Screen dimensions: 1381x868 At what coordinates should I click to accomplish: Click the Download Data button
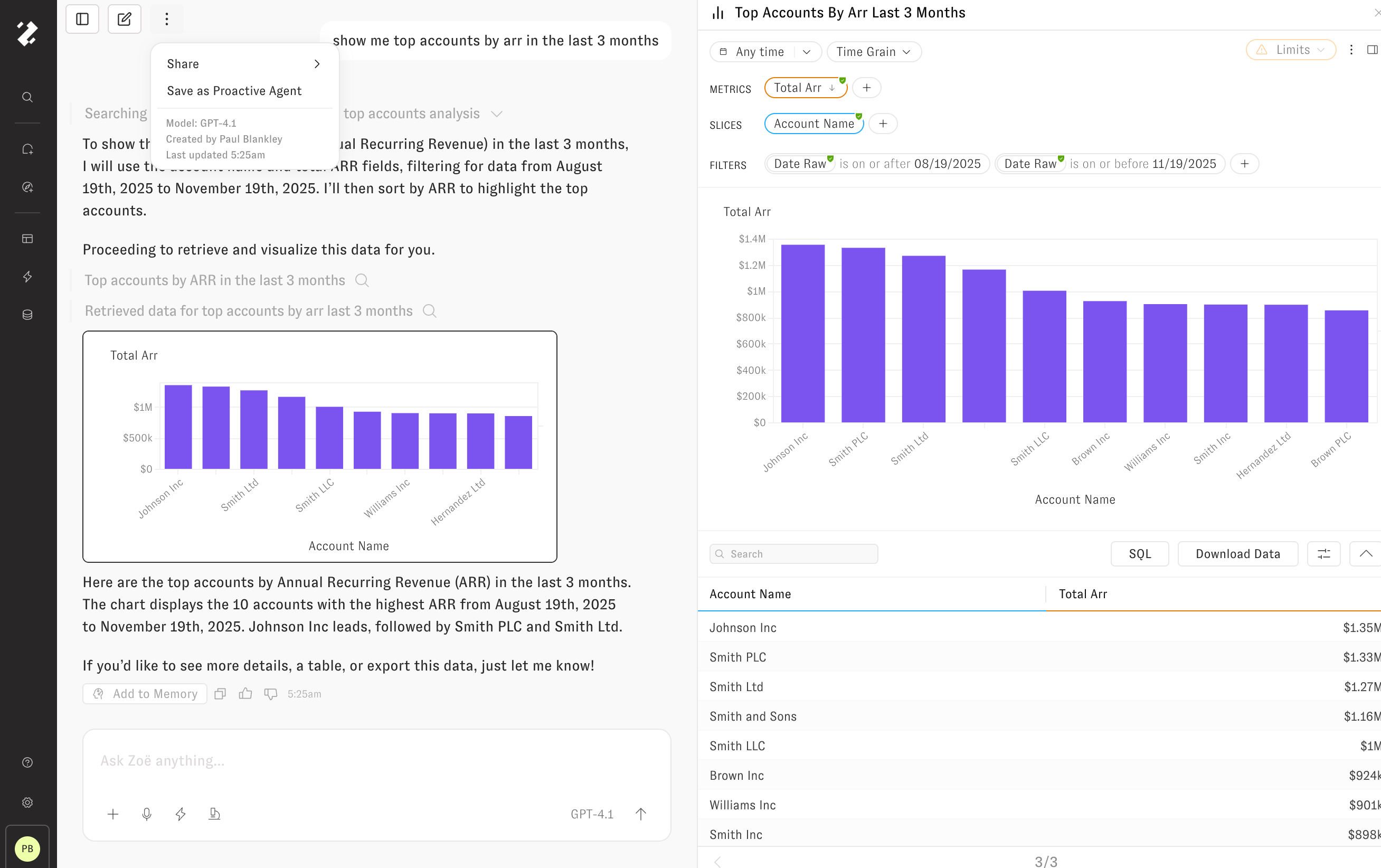tap(1237, 554)
